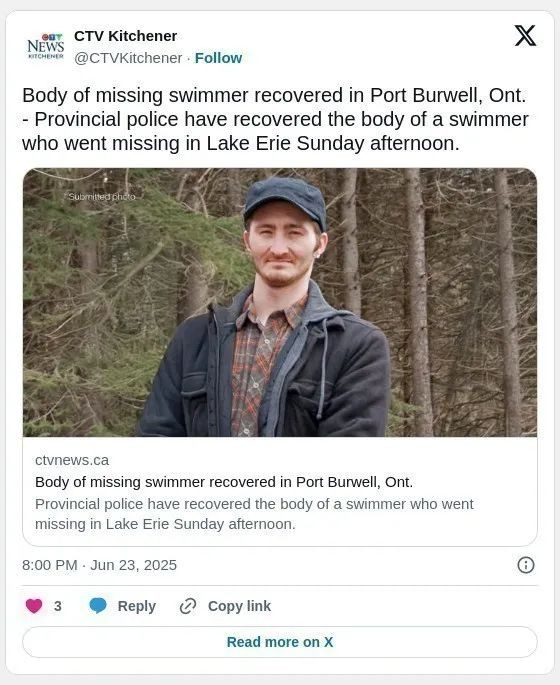Like the tweet with the heart icon
This screenshot has height=685, width=560.
click(34, 606)
